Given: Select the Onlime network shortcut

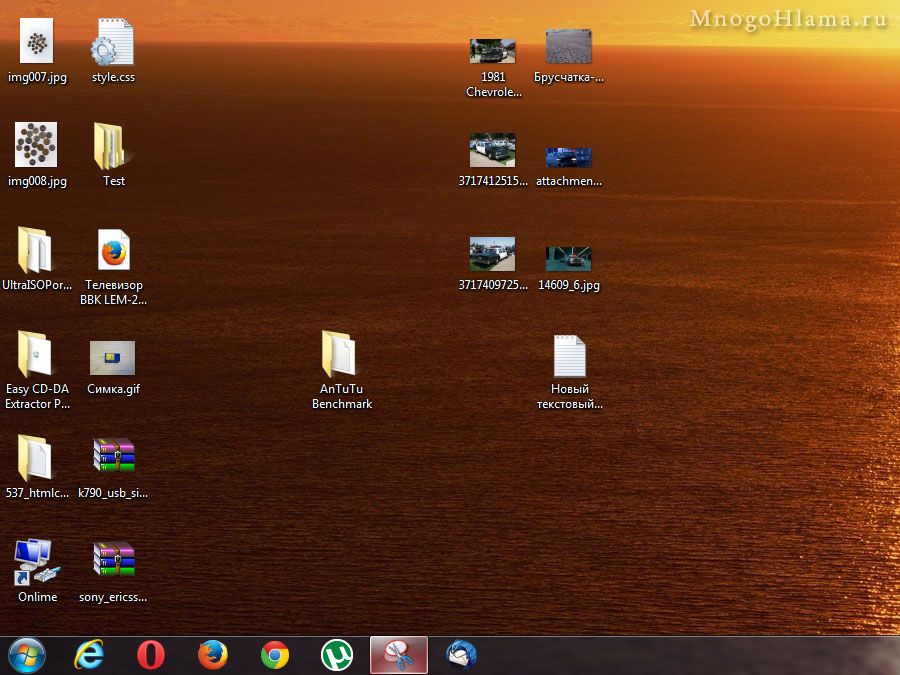Looking at the screenshot, I should (37, 563).
